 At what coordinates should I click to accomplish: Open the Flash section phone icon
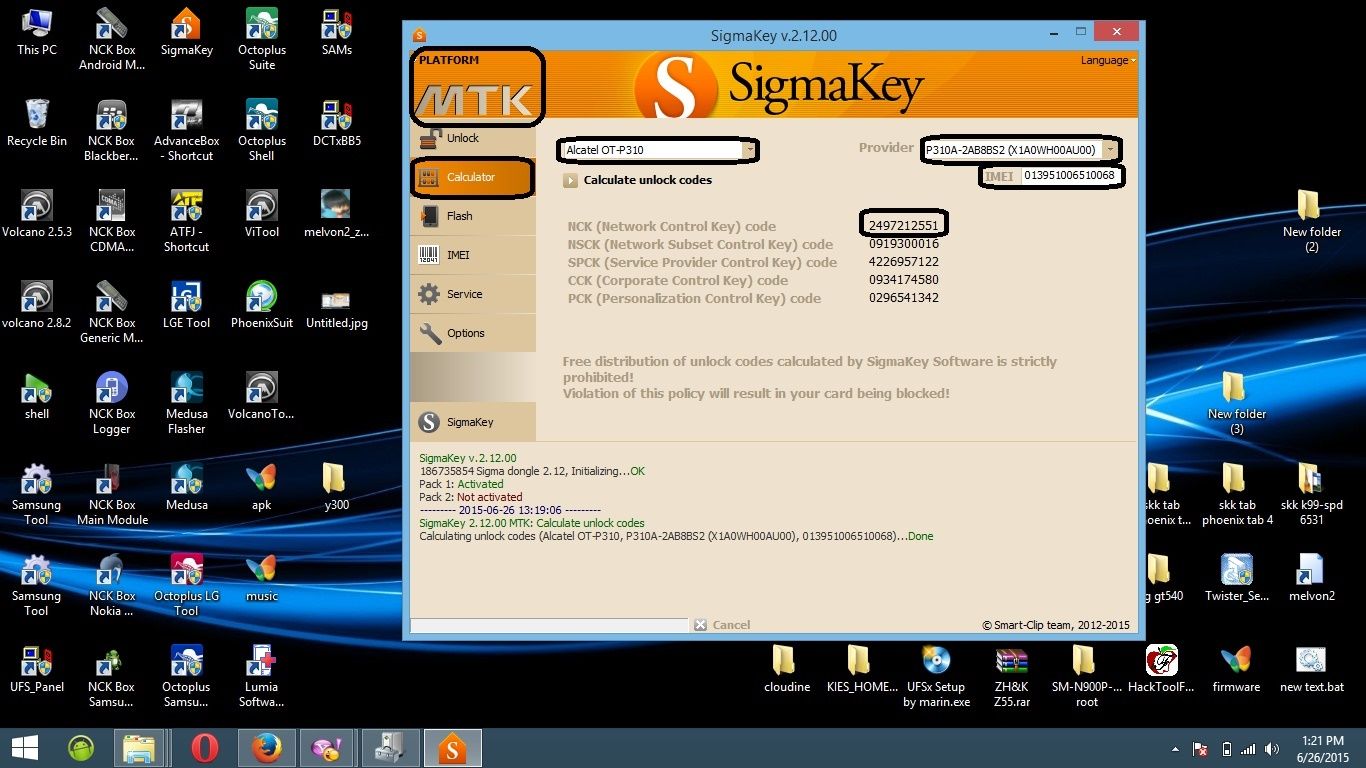tap(430, 216)
